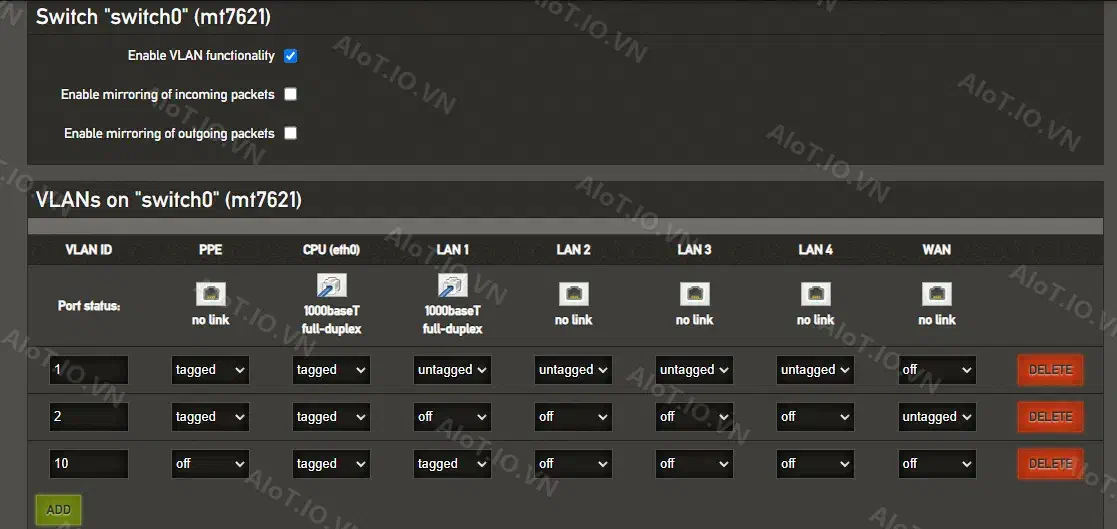
Task: Open LAN 3 dropdown for VLAN 2
Action: tap(695, 417)
